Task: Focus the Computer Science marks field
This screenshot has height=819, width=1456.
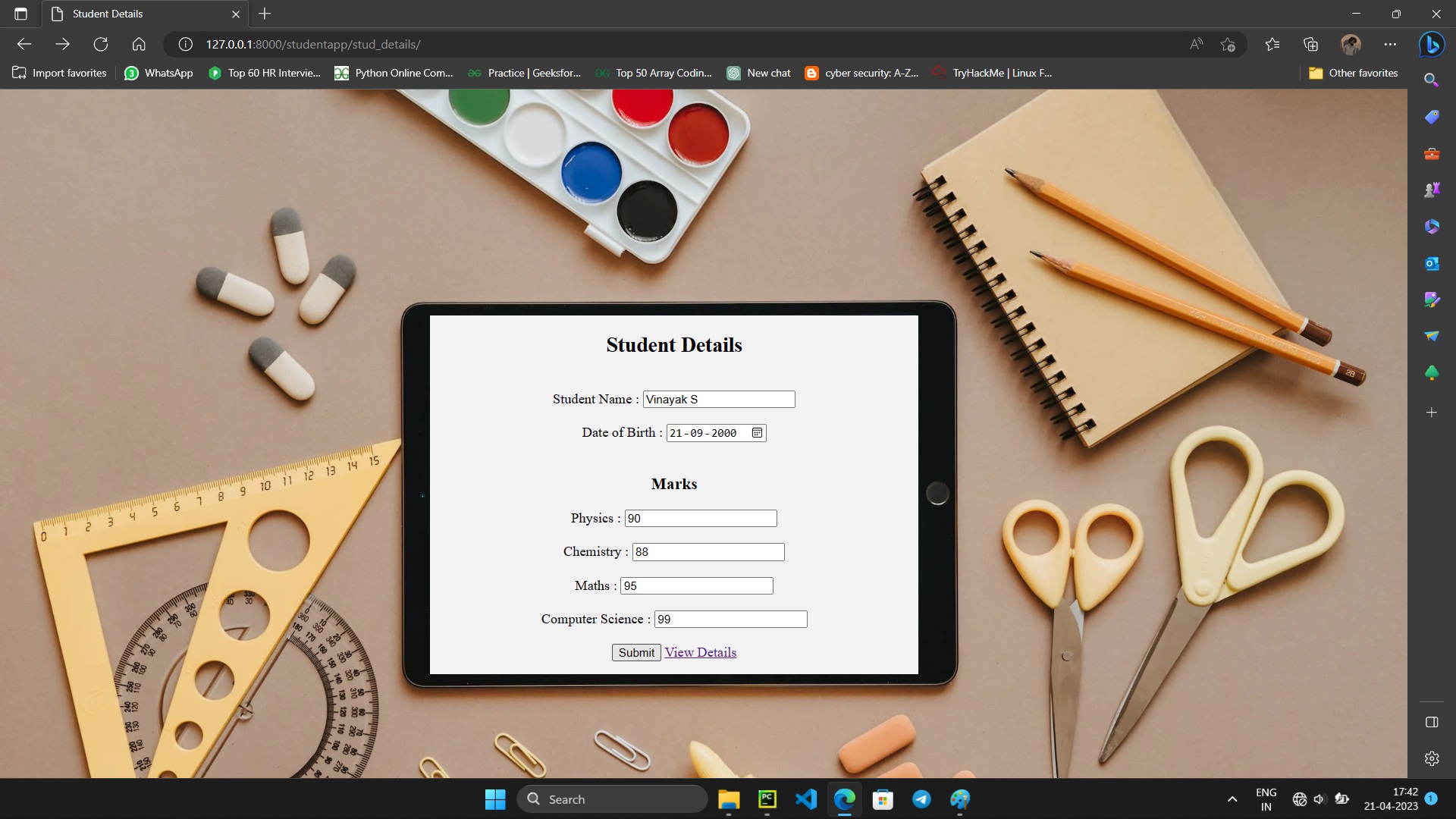Action: click(730, 620)
